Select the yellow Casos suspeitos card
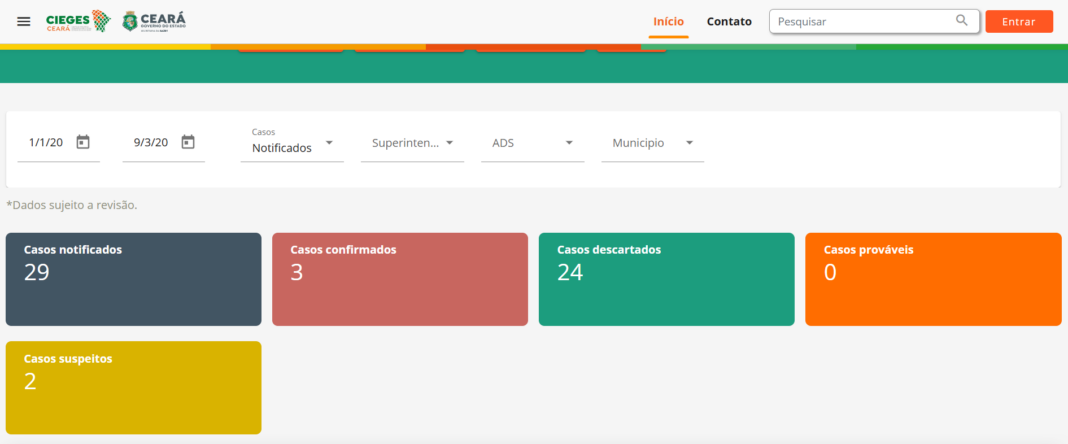This screenshot has width=1068, height=444. [133, 387]
